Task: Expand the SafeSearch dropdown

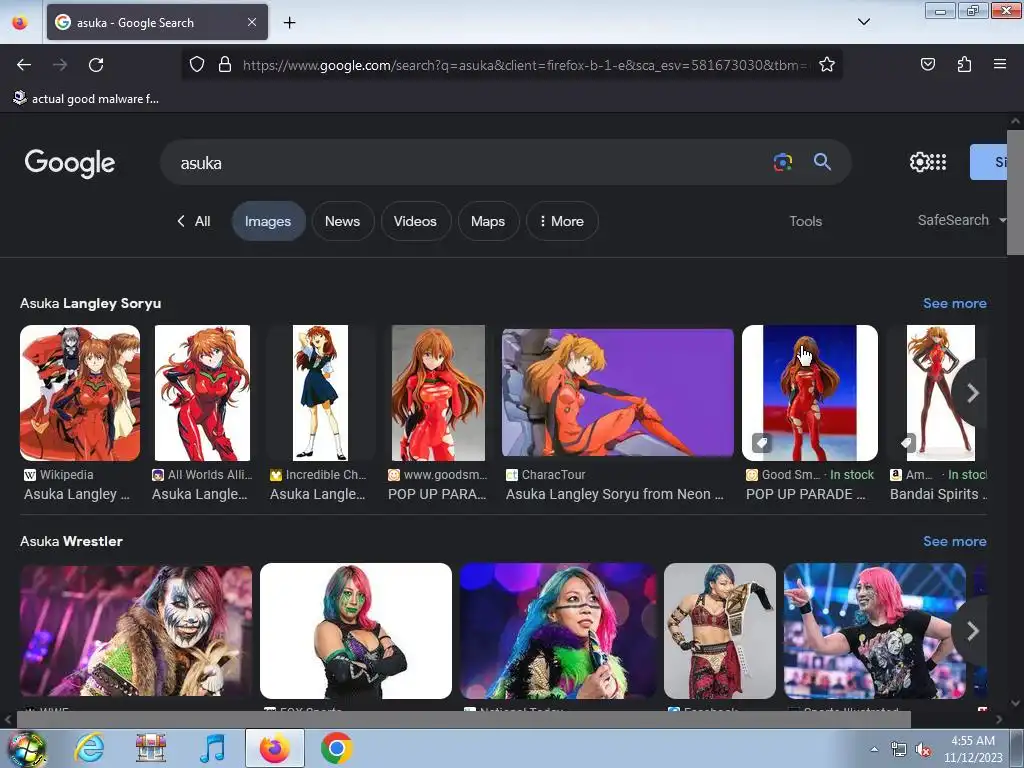Action: tap(961, 220)
